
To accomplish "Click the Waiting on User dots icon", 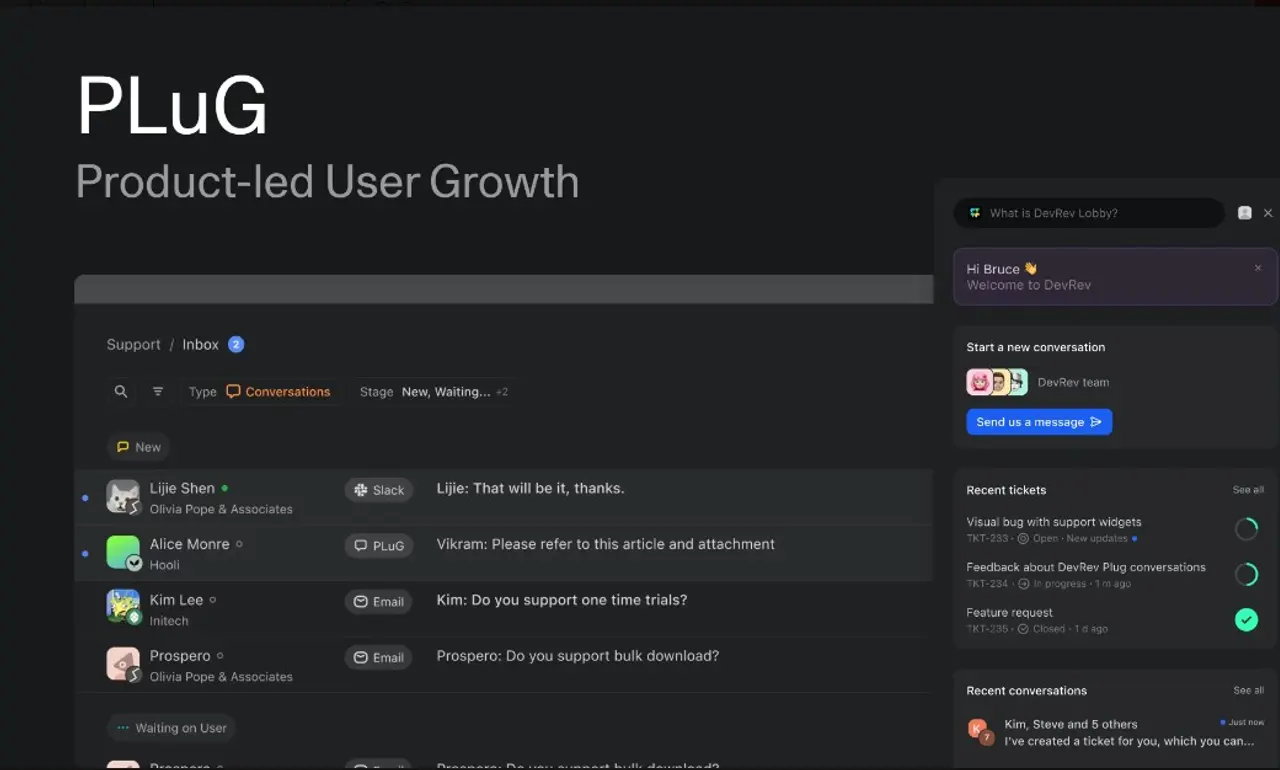I will tap(123, 728).
